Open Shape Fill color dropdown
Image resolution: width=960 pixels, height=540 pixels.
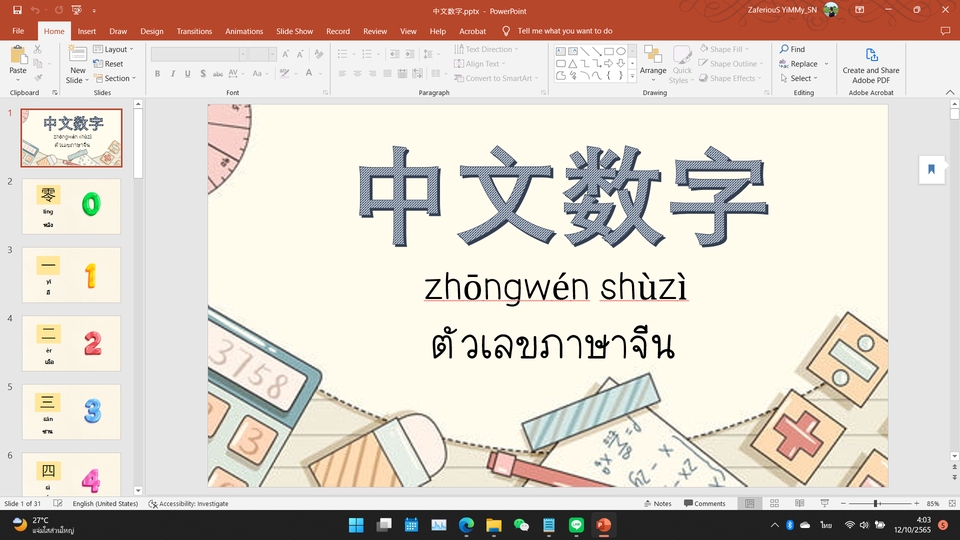[x=725, y=49]
